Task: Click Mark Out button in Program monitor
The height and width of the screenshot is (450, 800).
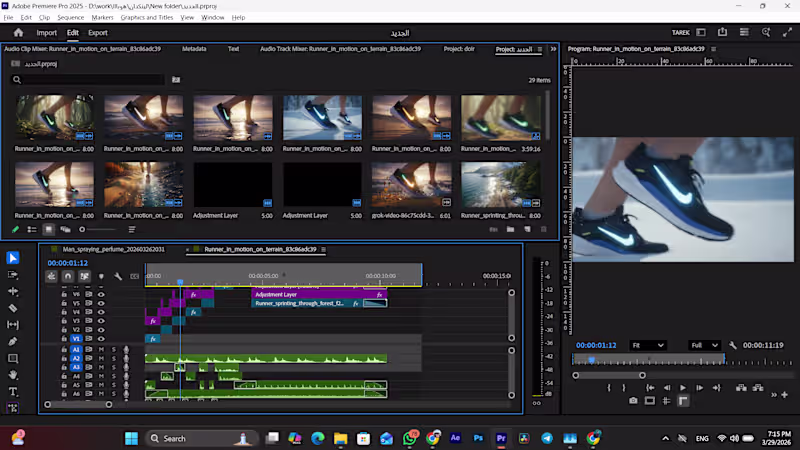Action: pyautogui.click(x=623, y=388)
